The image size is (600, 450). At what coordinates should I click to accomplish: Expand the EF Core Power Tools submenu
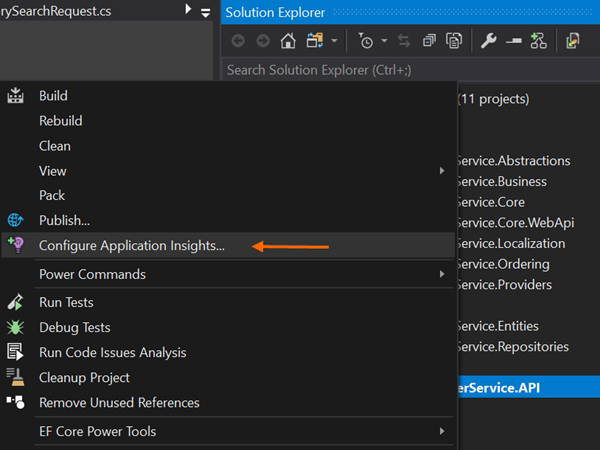pos(441,431)
